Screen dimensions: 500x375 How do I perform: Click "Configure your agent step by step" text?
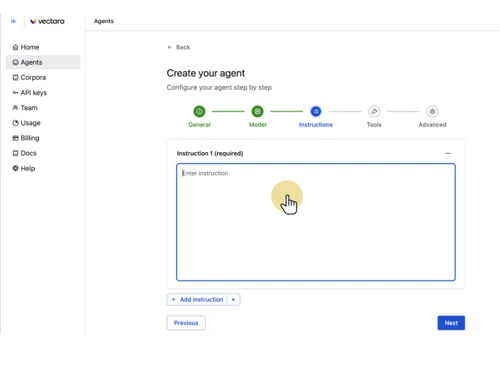pos(219,88)
